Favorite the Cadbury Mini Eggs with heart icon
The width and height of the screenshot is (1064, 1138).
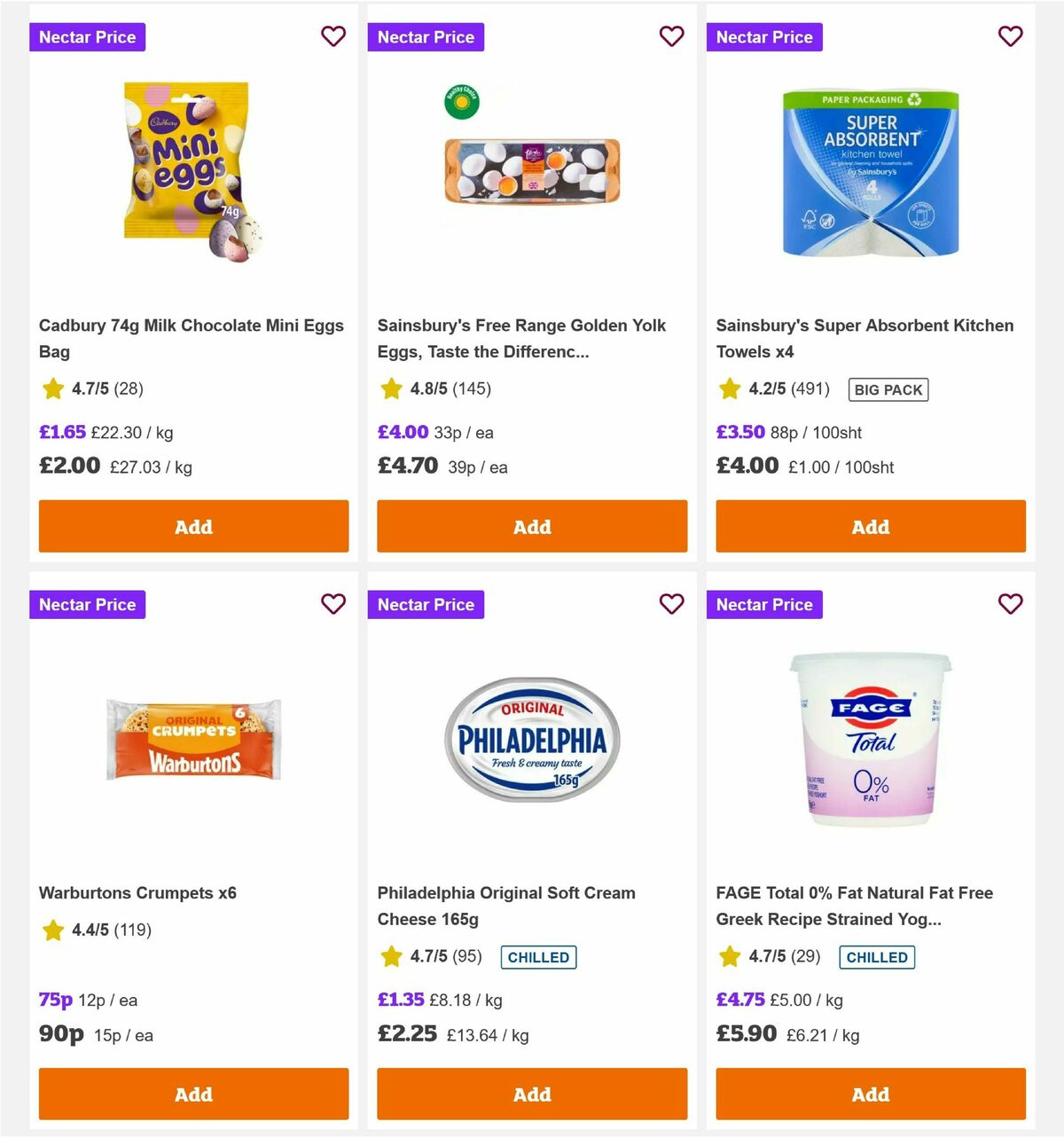pyautogui.click(x=333, y=36)
